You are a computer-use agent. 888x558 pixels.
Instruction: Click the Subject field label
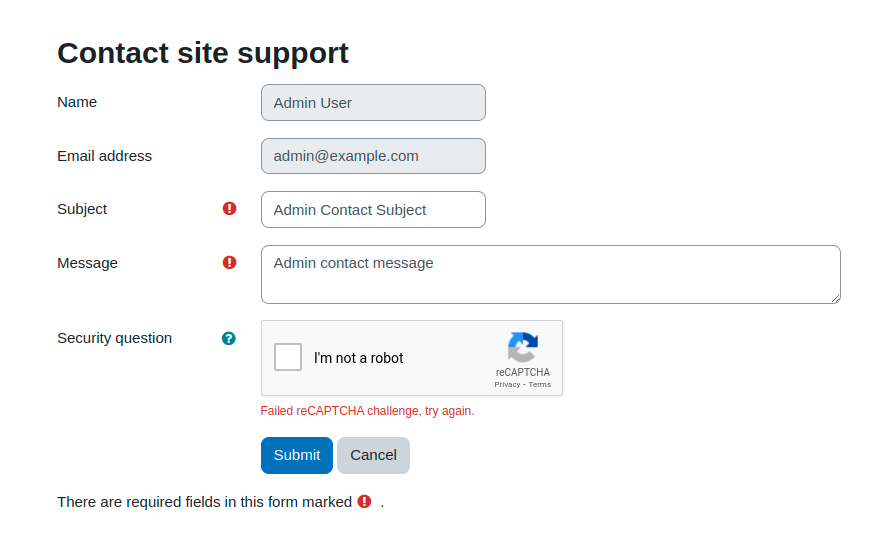[x=82, y=209]
